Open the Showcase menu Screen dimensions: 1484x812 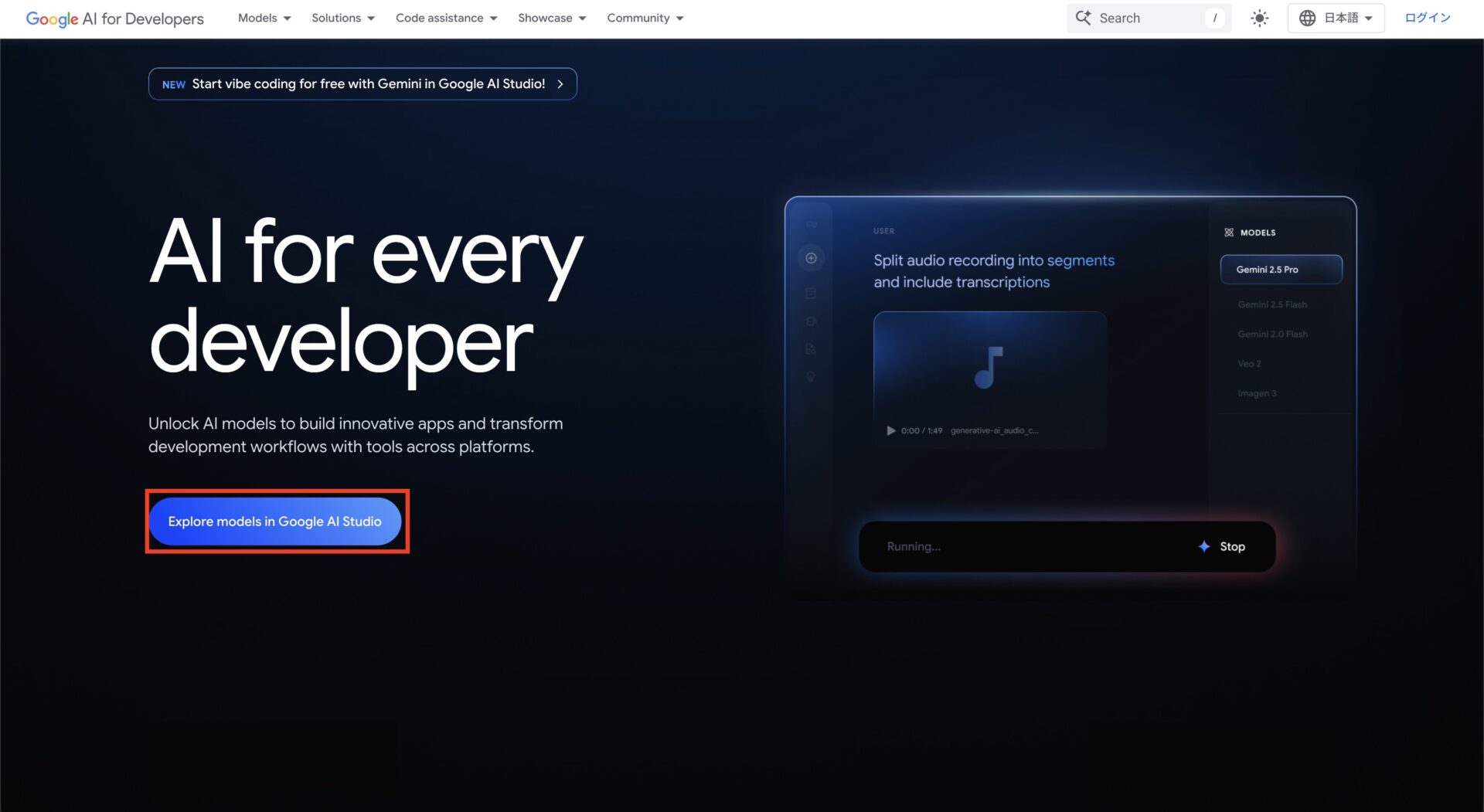[552, 18]
